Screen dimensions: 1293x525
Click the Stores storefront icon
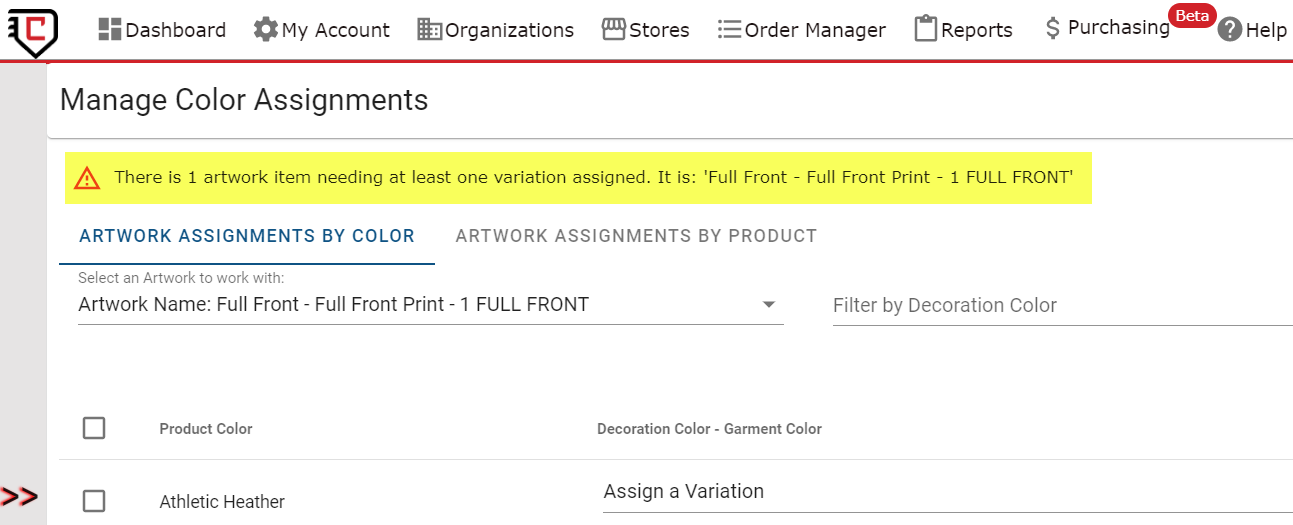coord(613,29)
